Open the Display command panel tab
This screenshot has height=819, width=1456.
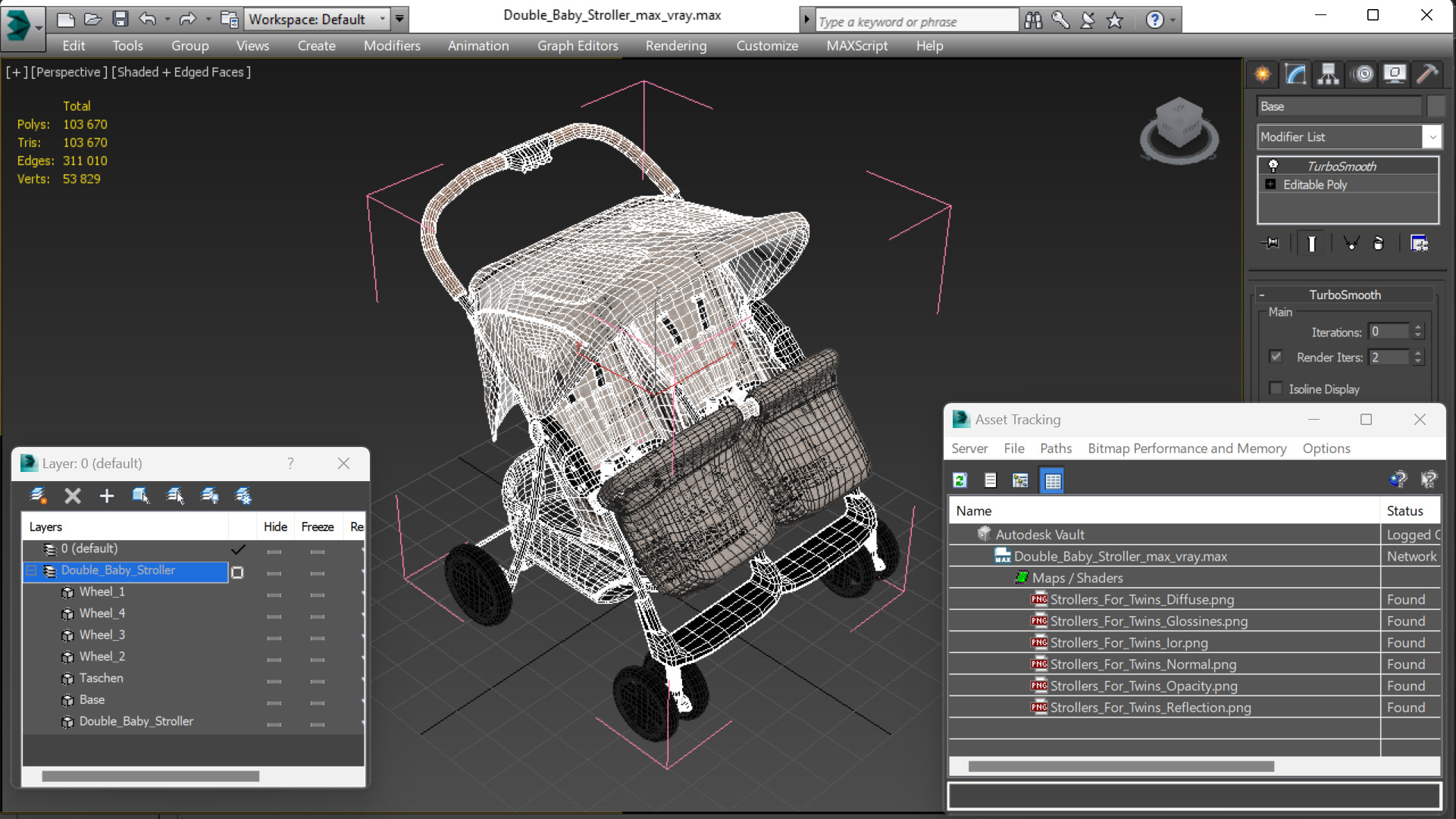pyautogui.click(x=1395, y=73)
